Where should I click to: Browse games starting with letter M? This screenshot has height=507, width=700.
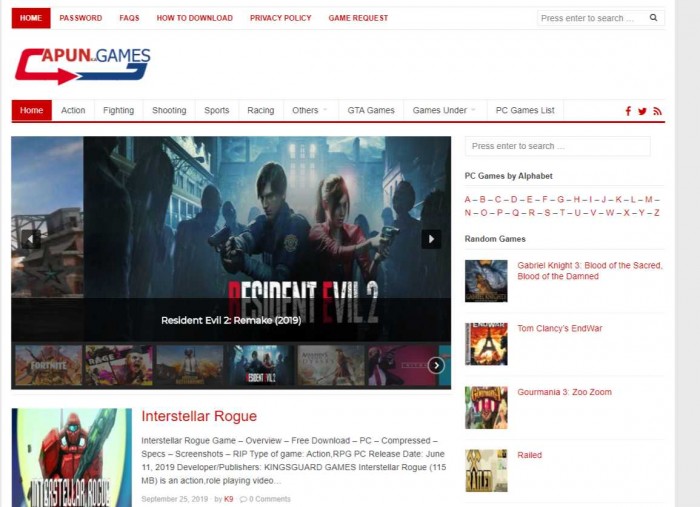point(649,199)
